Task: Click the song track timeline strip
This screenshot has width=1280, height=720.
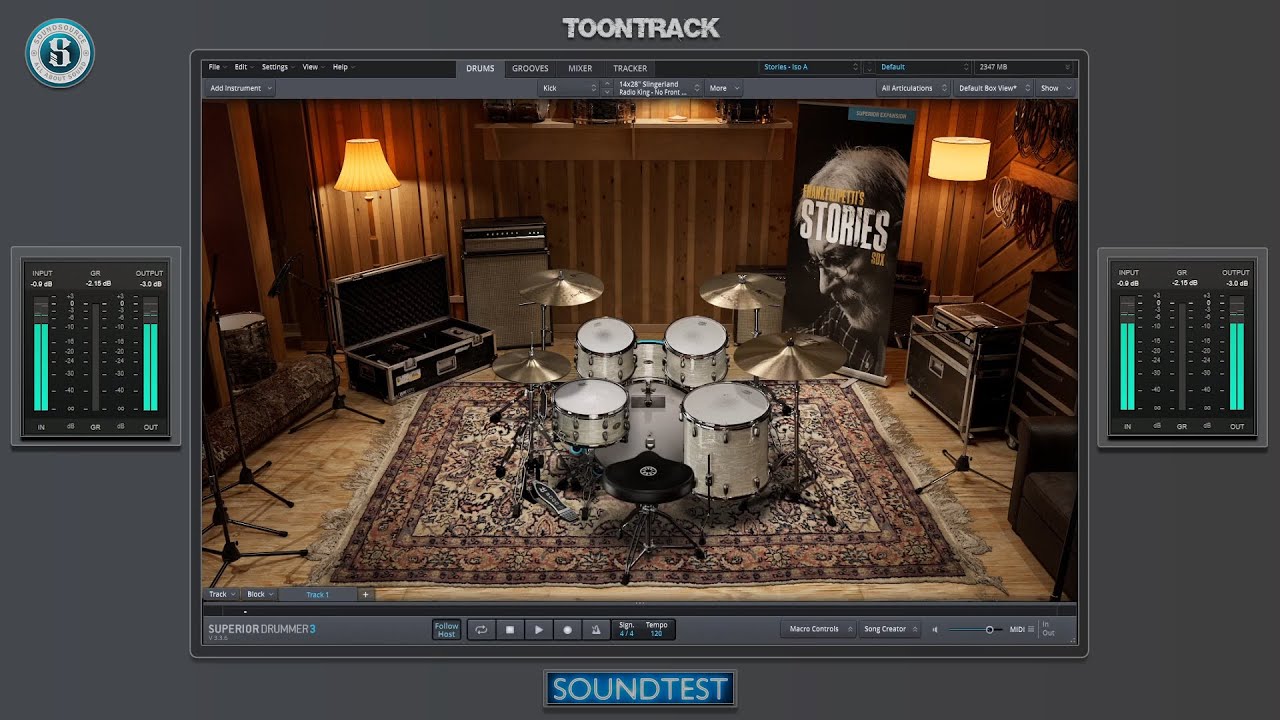Action: (640, 610)
